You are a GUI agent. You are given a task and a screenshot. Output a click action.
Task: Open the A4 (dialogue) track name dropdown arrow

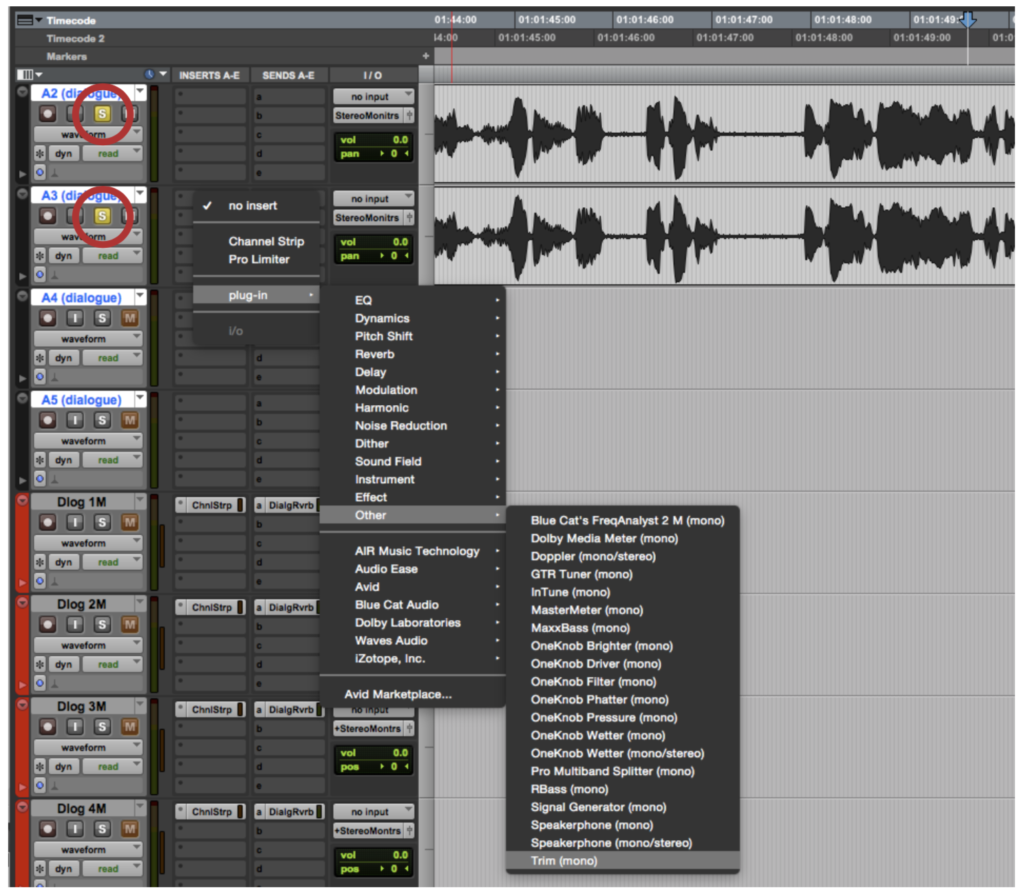(x=140, y=297)
